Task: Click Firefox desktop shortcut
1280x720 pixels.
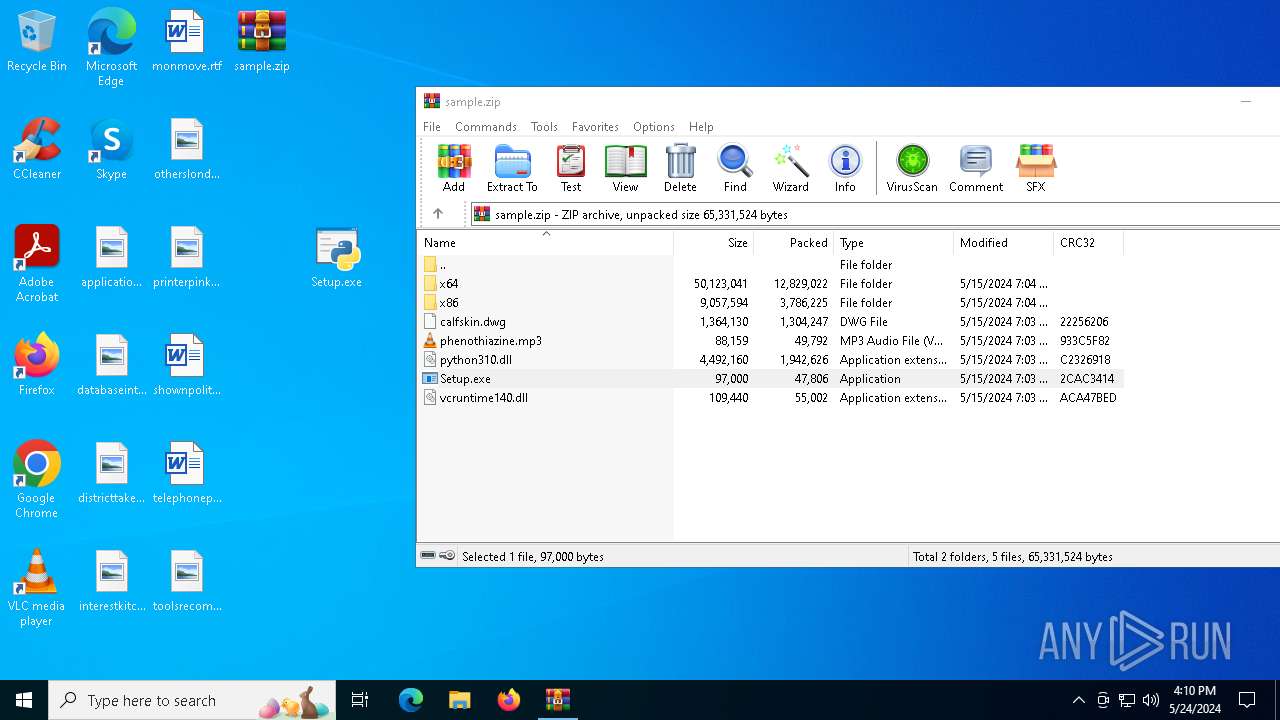Action: point(37,365)
